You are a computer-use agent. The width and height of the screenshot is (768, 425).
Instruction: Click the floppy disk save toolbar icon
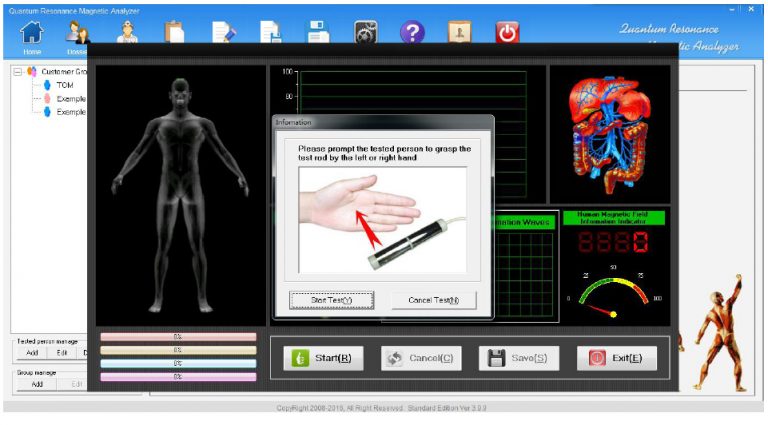tap(318, 33)
